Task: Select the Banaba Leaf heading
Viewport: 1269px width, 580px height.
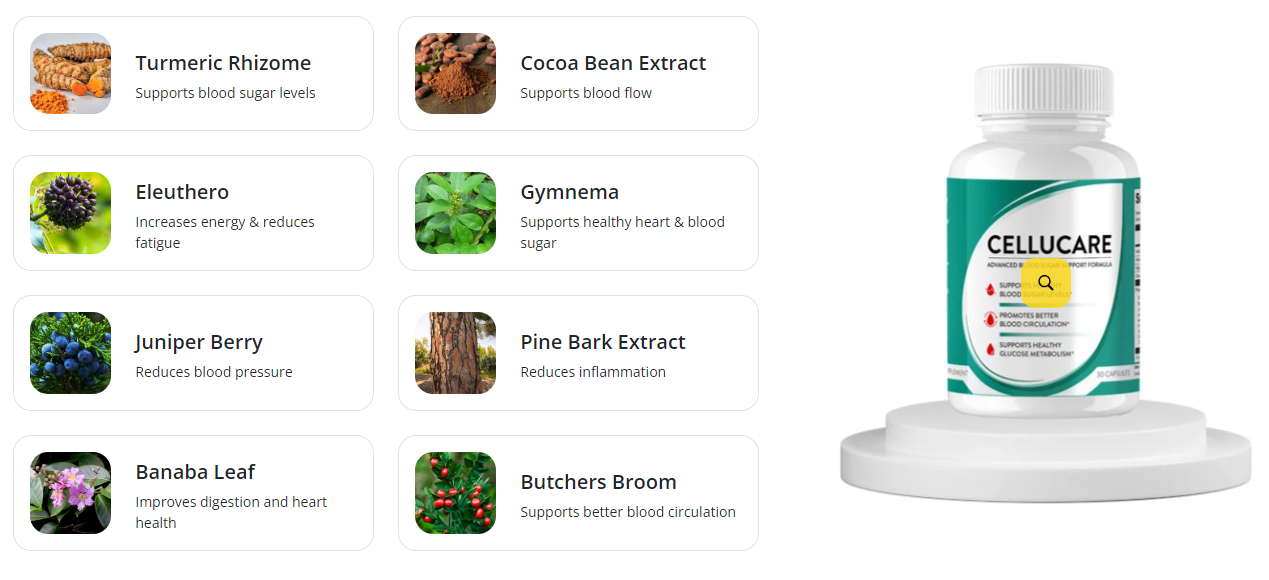Action: (x=195, y=472)
